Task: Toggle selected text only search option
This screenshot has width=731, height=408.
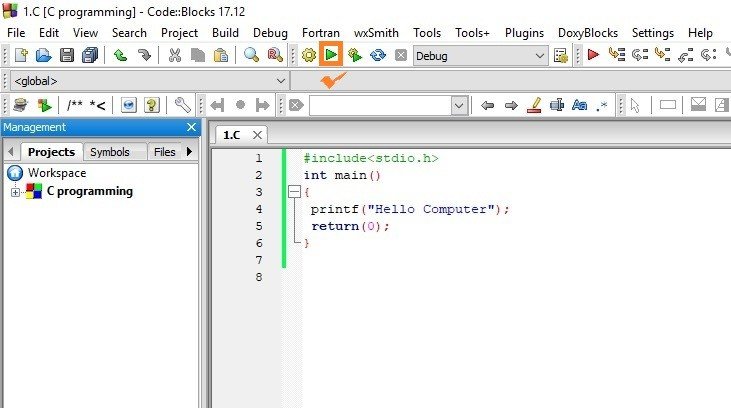Action: click(557, 105)
